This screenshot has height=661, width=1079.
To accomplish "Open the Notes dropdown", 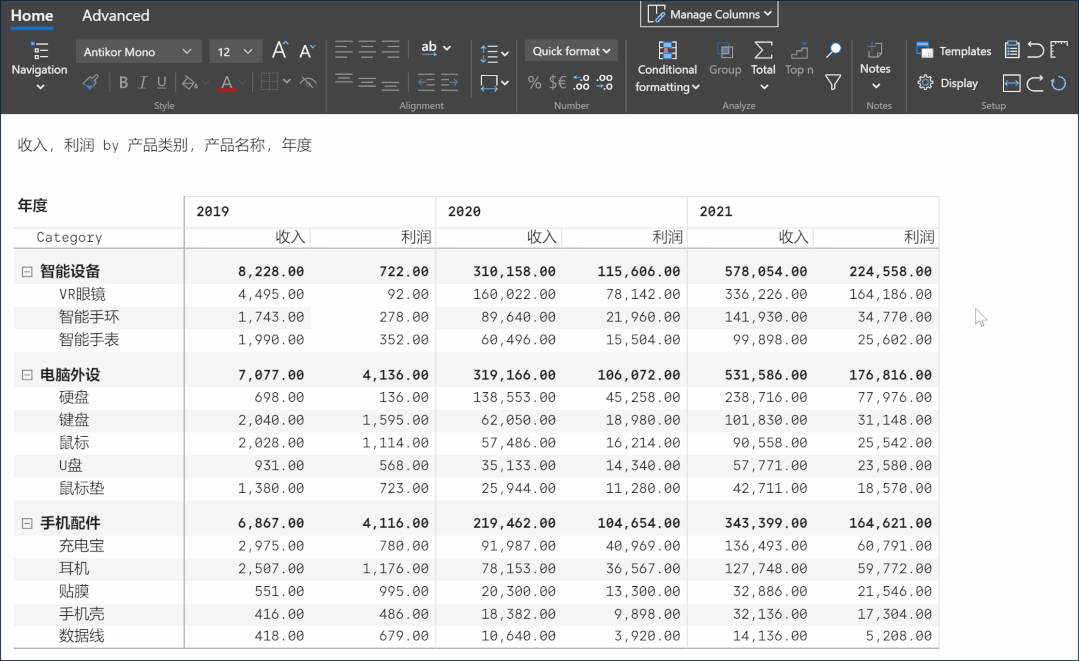I will (x=875, y=67).
